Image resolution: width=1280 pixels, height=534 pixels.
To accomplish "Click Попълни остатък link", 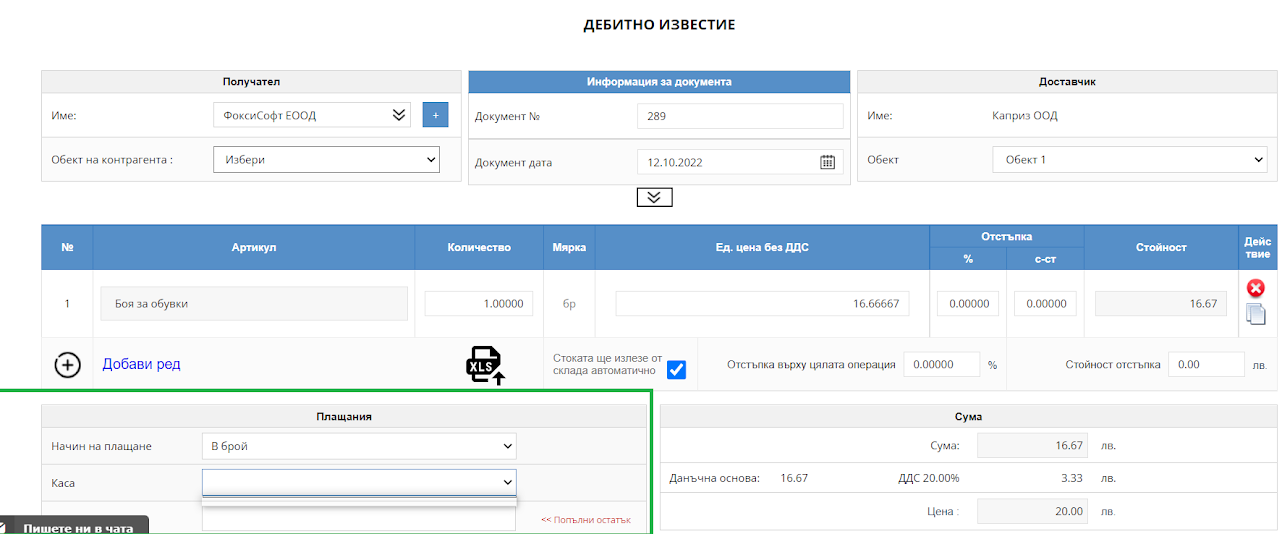I will (x=586, y=520).
